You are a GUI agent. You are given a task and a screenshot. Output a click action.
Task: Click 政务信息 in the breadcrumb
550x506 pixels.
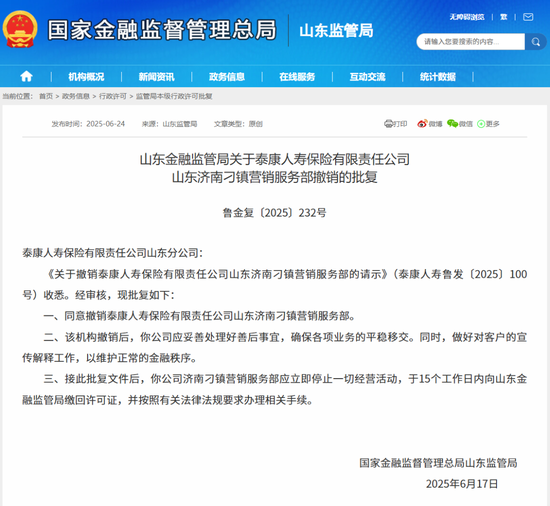coord(76,96)
